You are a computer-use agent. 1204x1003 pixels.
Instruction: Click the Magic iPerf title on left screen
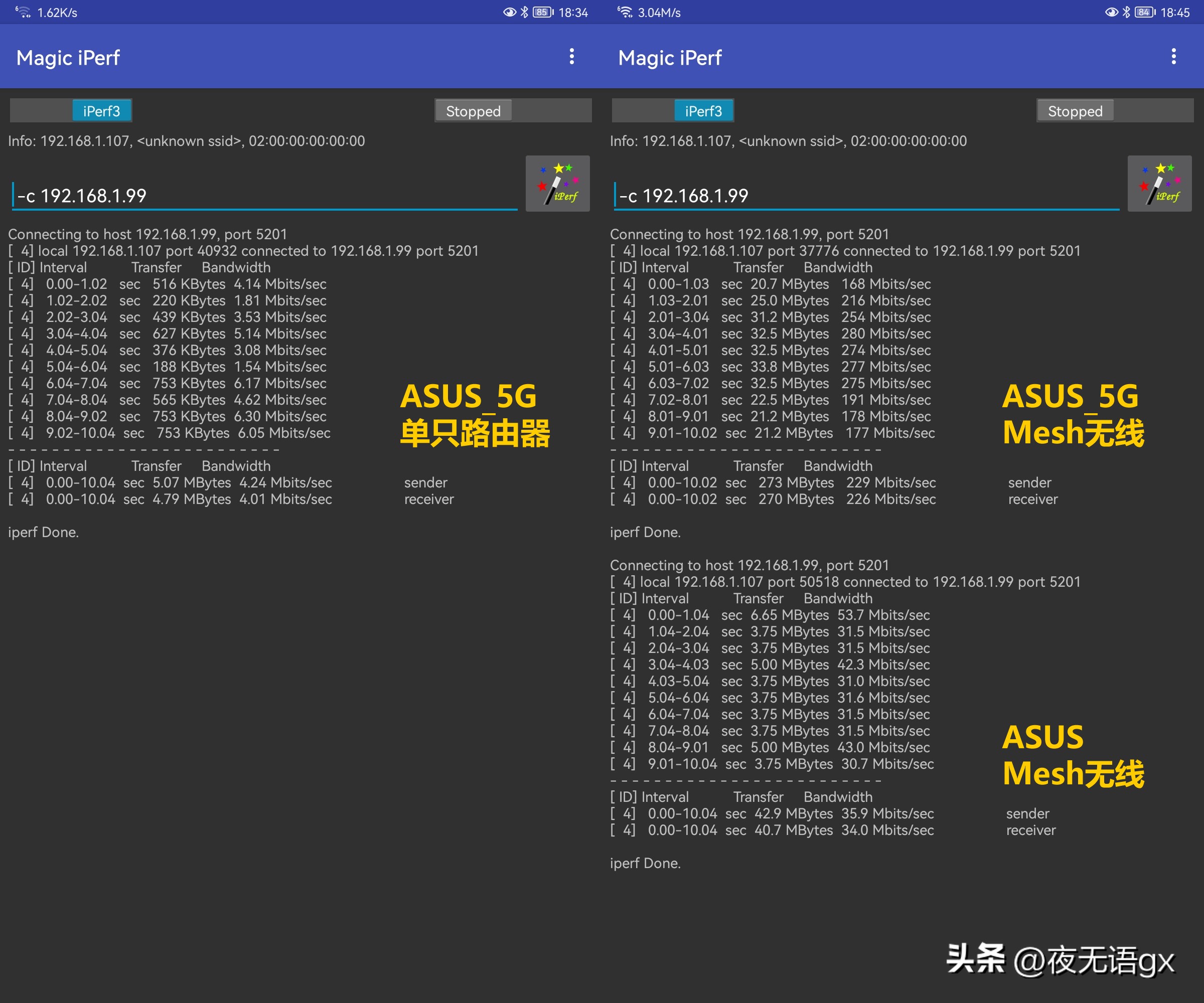click(x=68, y=58)
